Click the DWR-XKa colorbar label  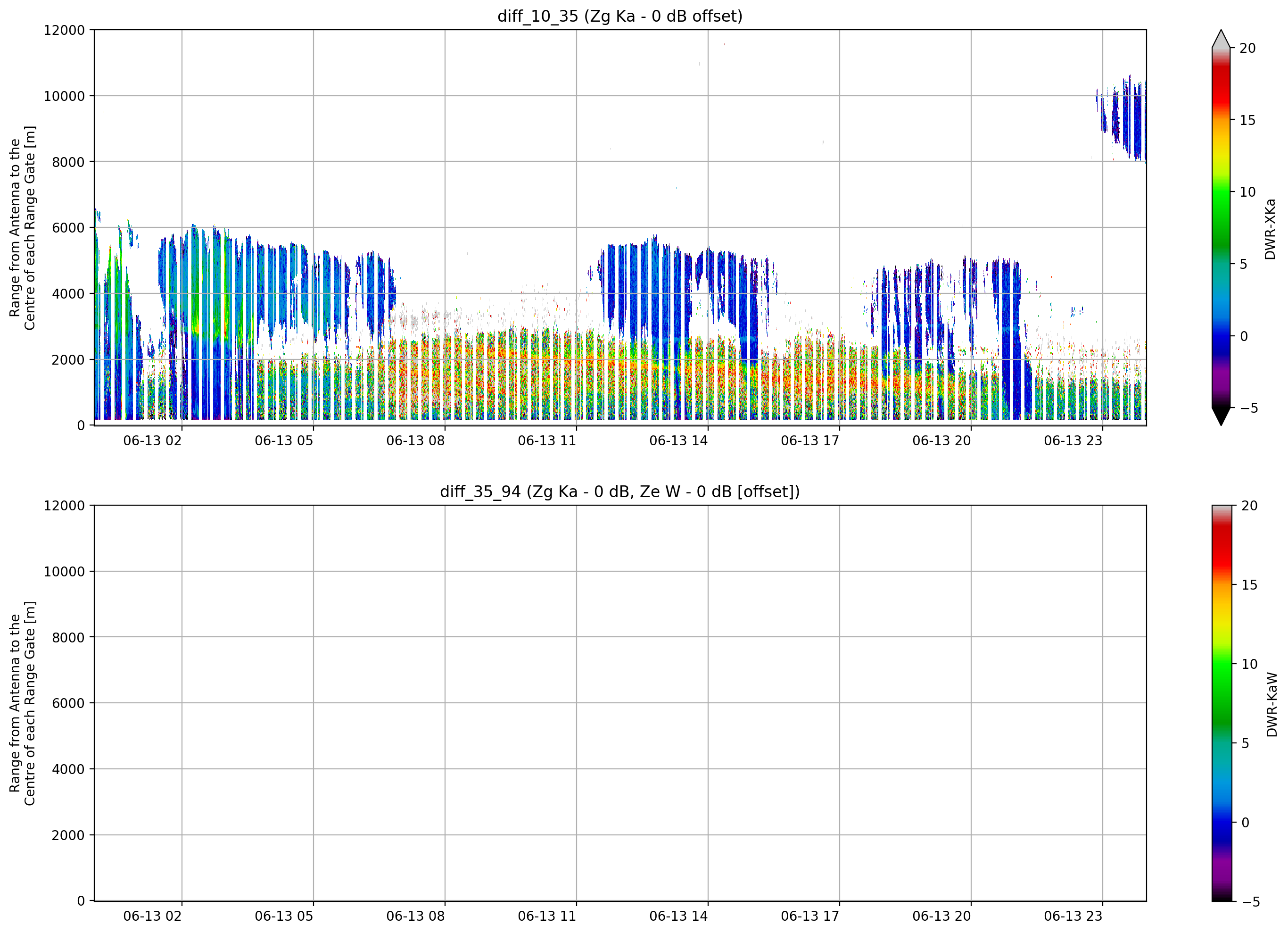click(x=1271, y=229)
